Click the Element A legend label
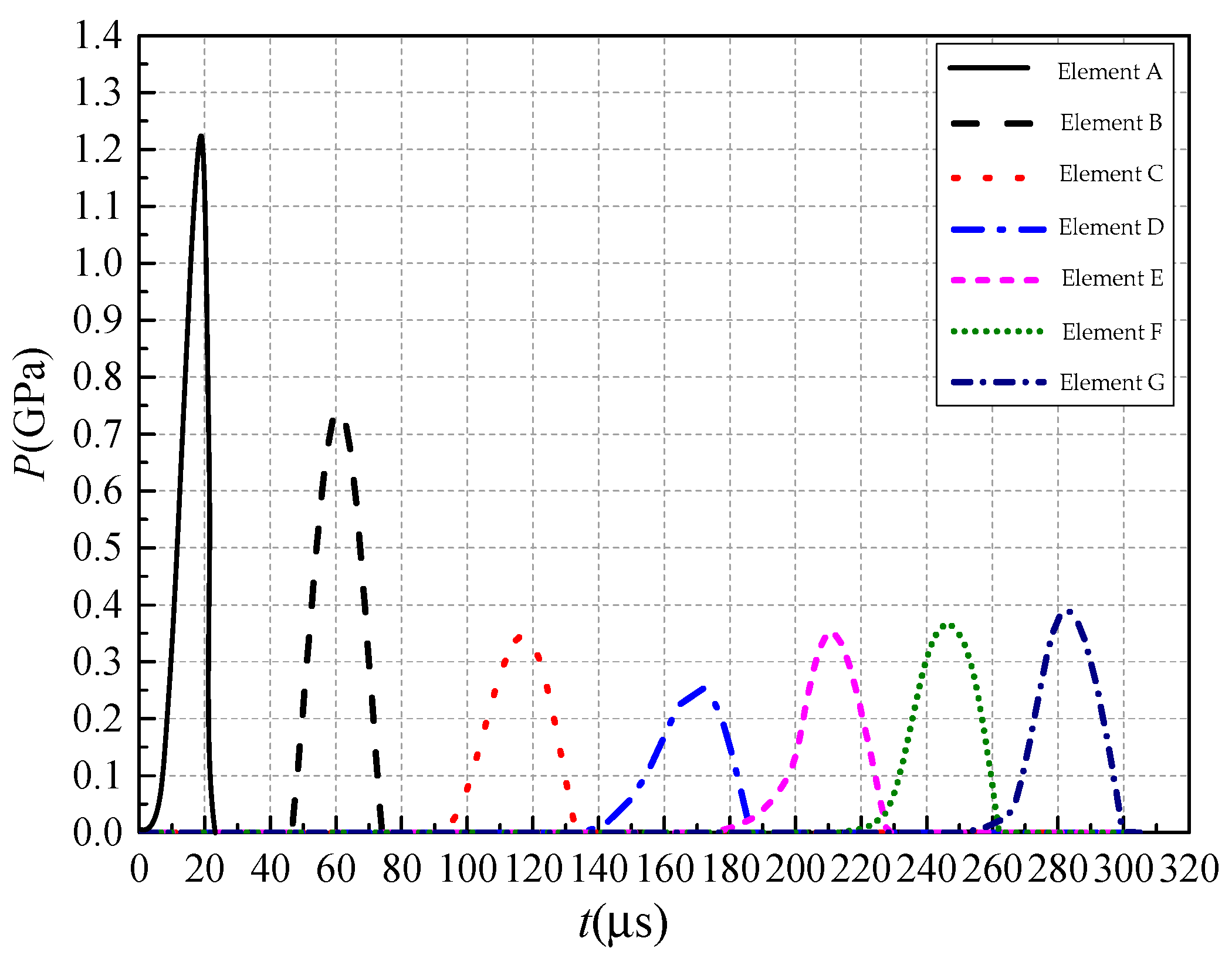This screenshot has height=965, width=1232. 1109,72
